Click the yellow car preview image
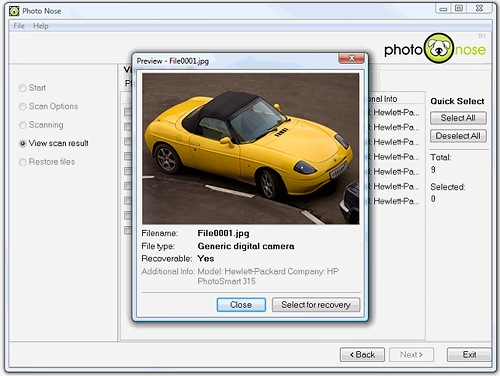The width and height of the screenshot is (500, 376). click(x=251, y=149)
